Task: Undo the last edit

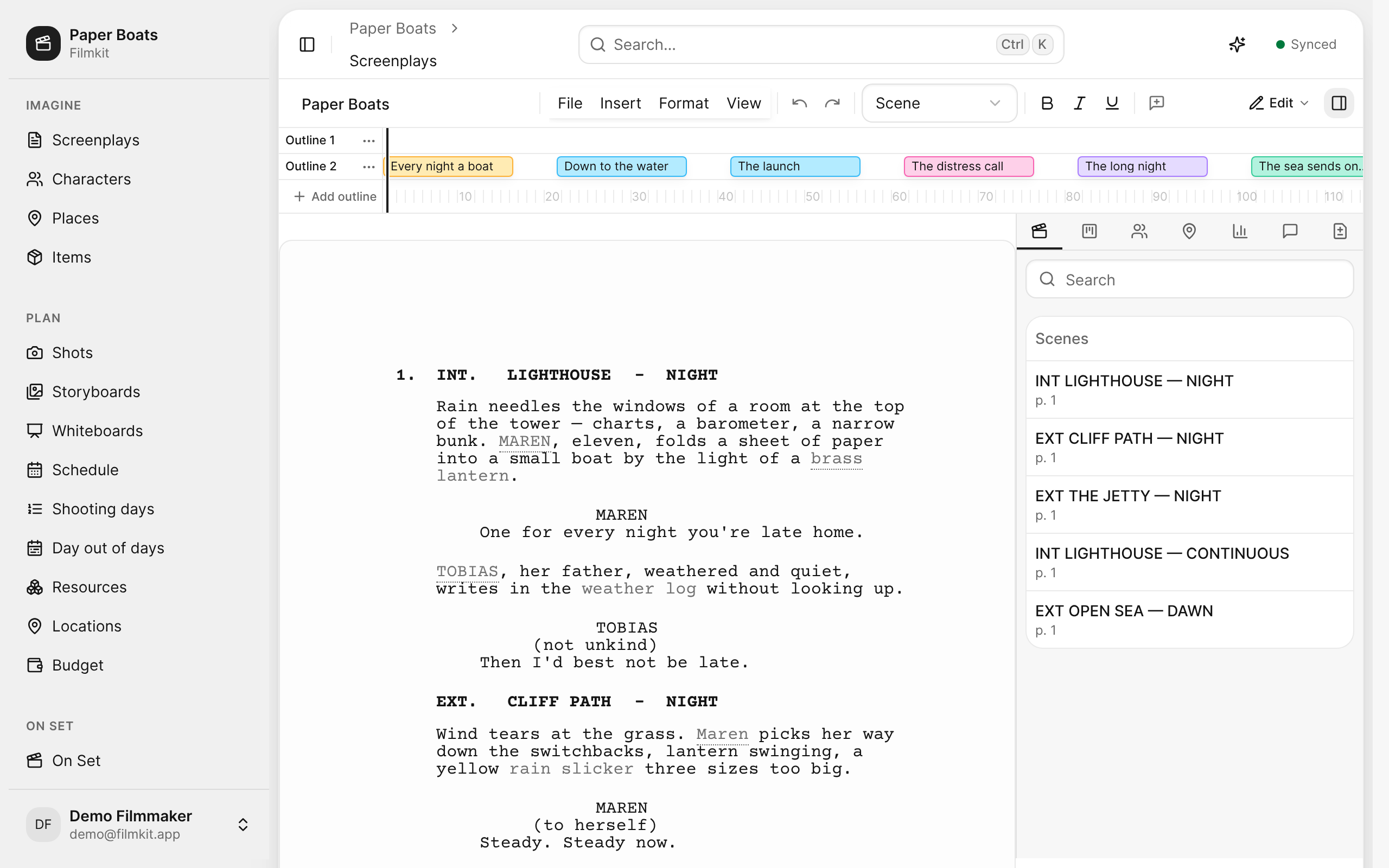Action: (800, 103)
